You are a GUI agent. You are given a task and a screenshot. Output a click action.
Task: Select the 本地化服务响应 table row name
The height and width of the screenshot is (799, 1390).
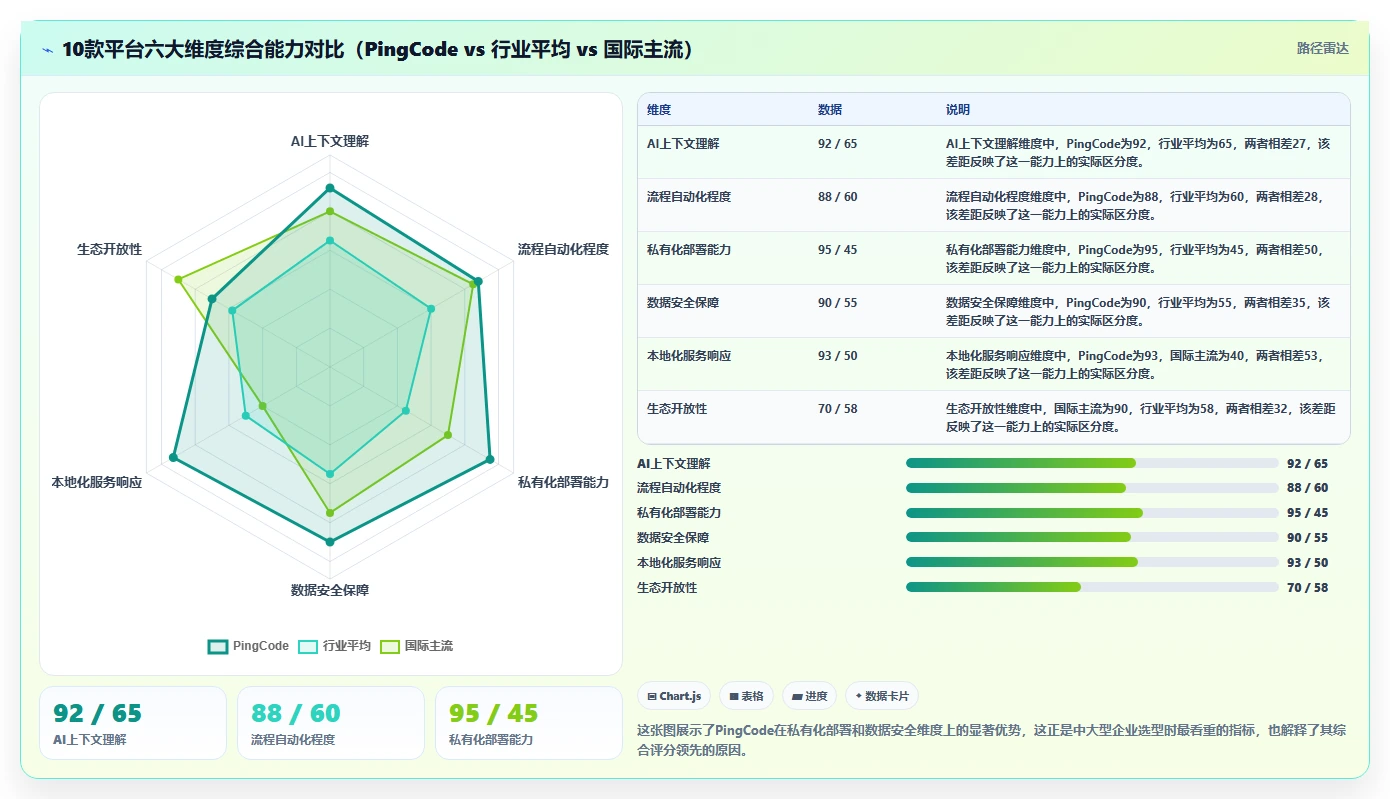click(x=689, y=356)
